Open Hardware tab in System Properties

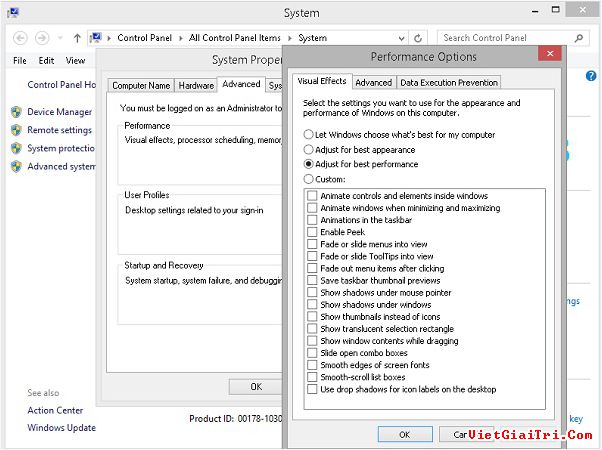coord(196,86)
